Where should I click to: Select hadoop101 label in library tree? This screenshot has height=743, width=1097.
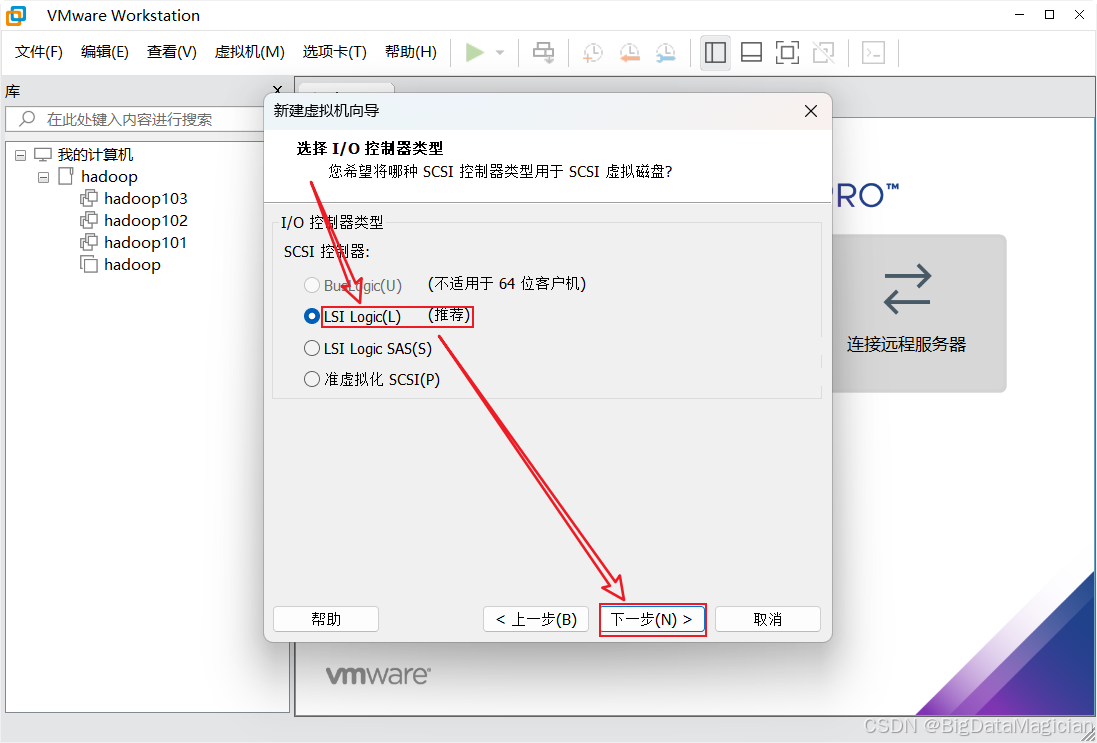145,243
